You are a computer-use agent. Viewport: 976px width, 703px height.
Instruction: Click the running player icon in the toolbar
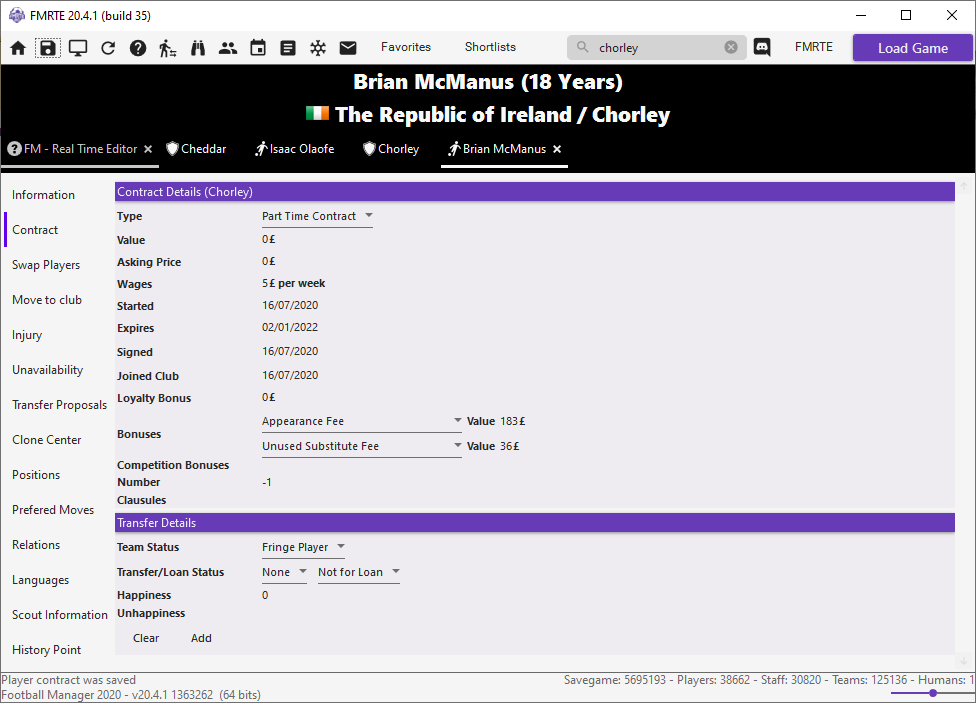pyautogui.click(x=167, y=48)
